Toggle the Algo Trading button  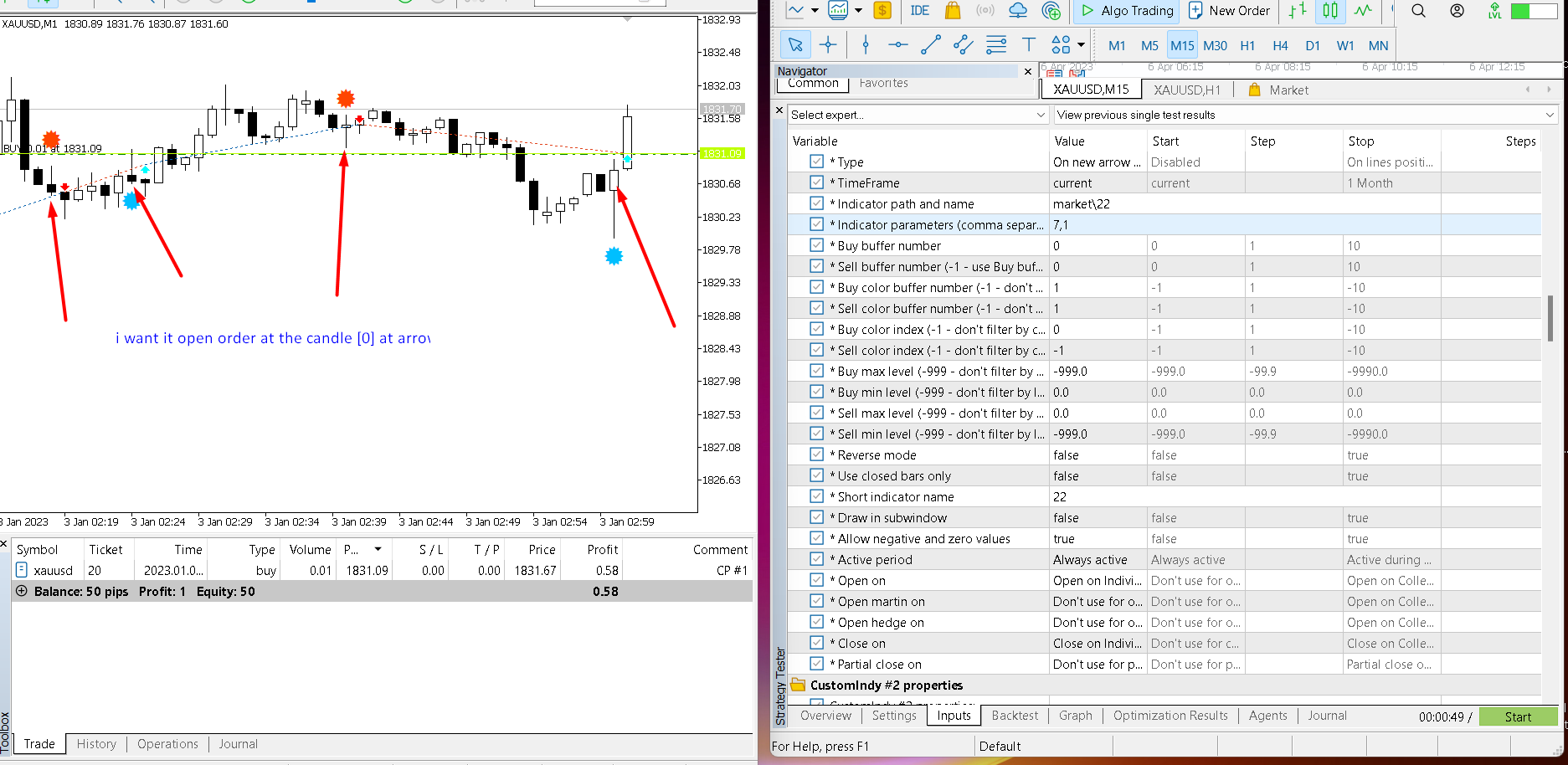[1128, 11]
